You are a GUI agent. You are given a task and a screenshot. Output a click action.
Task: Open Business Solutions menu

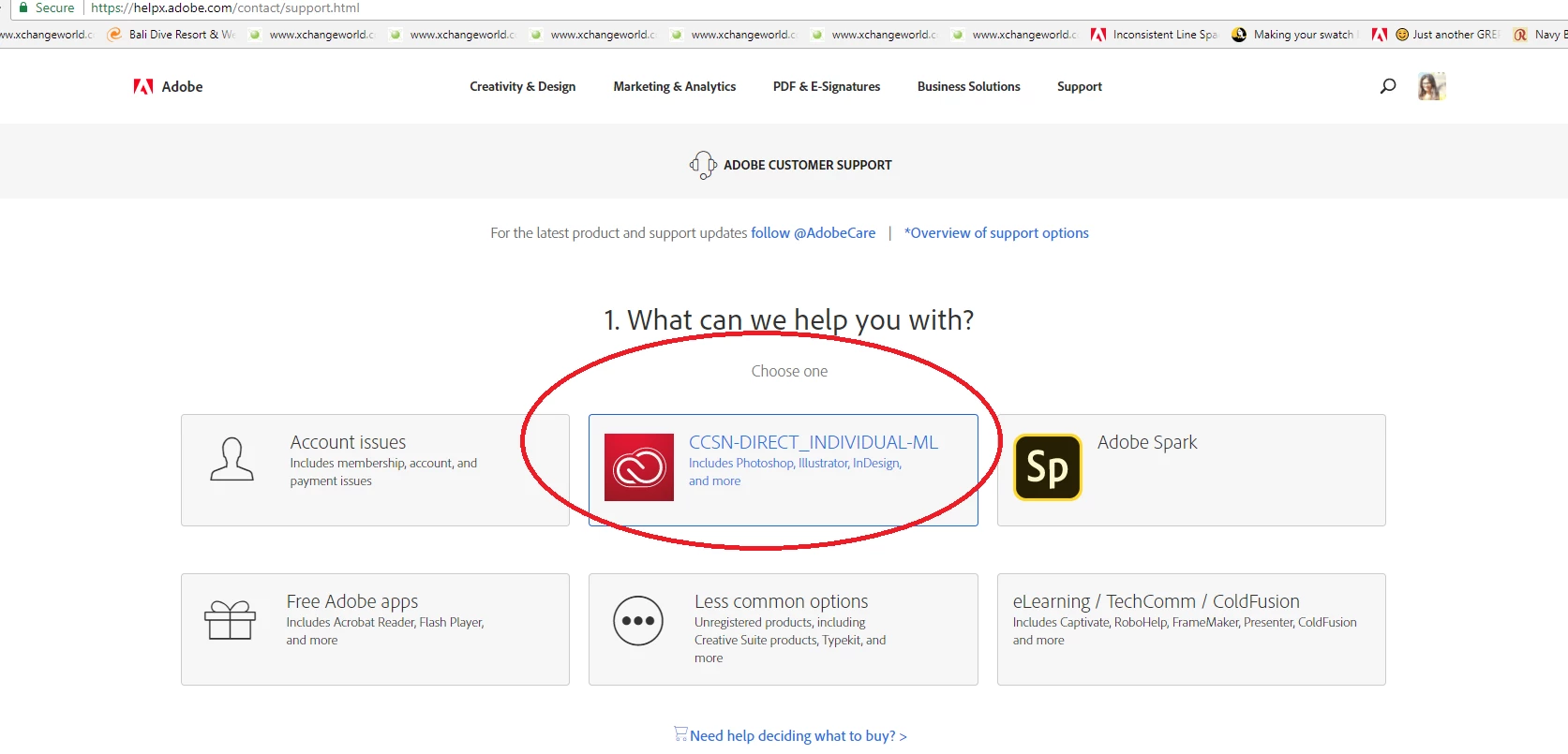(x=969, y=86)
